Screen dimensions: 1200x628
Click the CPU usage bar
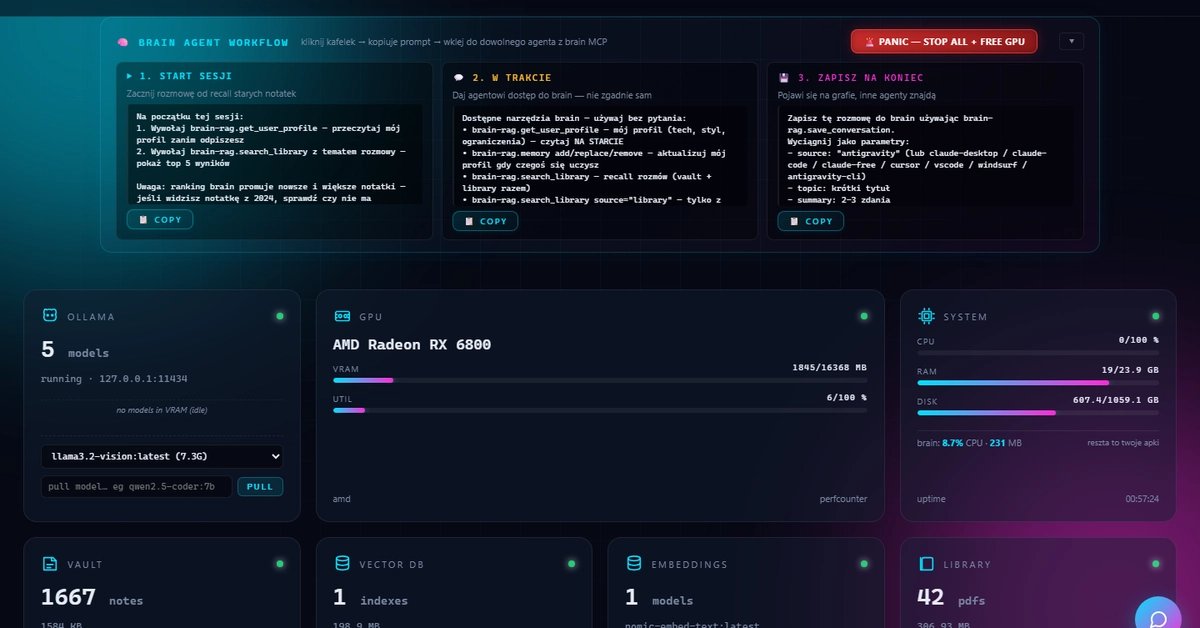click(x=1038, y=353)
